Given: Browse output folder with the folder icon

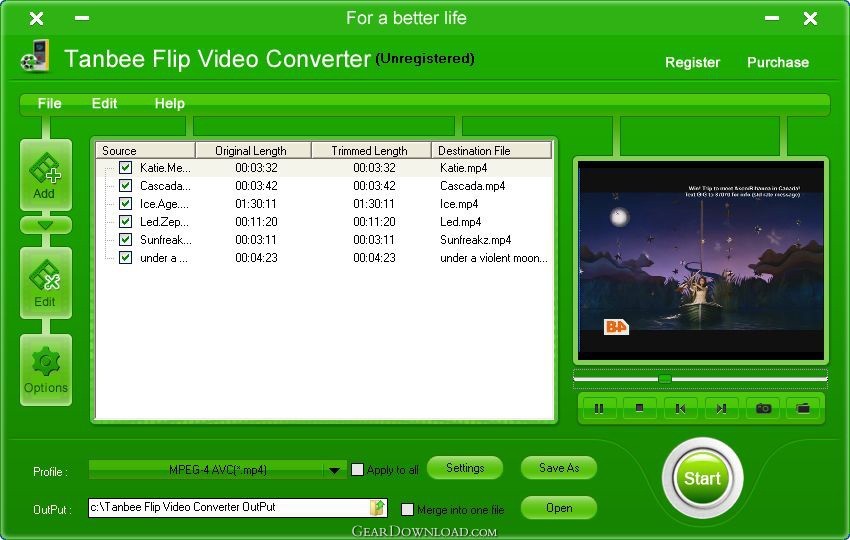Looking at the screenshot, I should click(377, 507).
